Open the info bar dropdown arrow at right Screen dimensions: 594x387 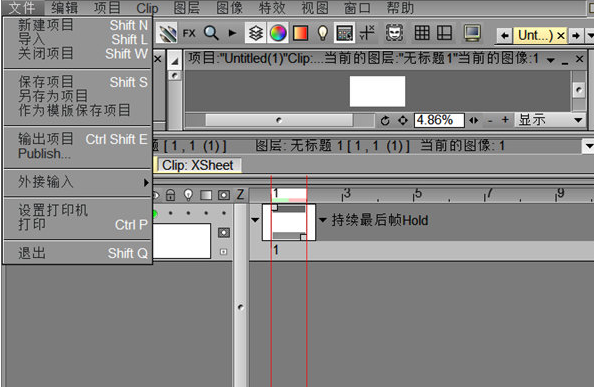point(588,146)
